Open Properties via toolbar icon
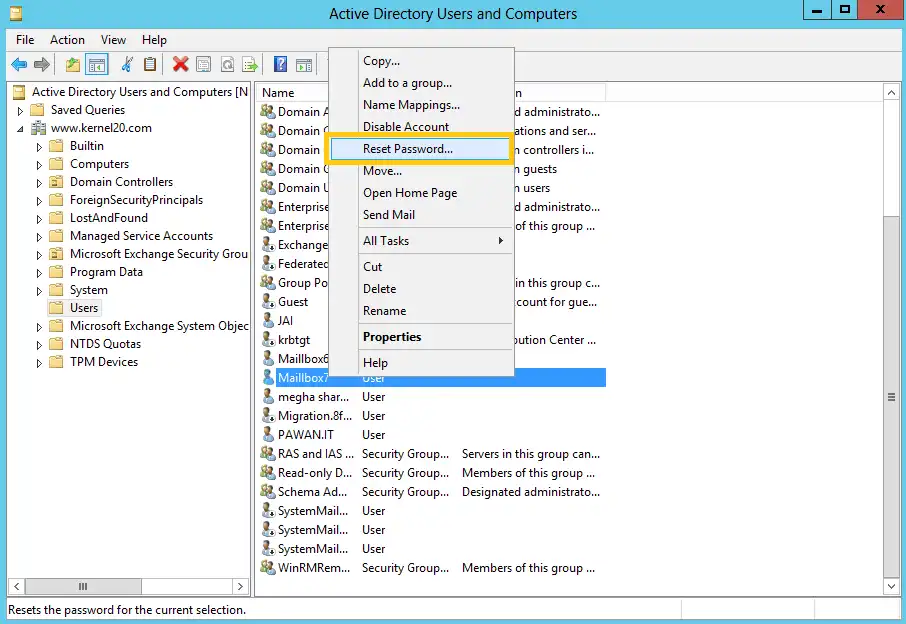906x624 pixels. coord(203,64)
